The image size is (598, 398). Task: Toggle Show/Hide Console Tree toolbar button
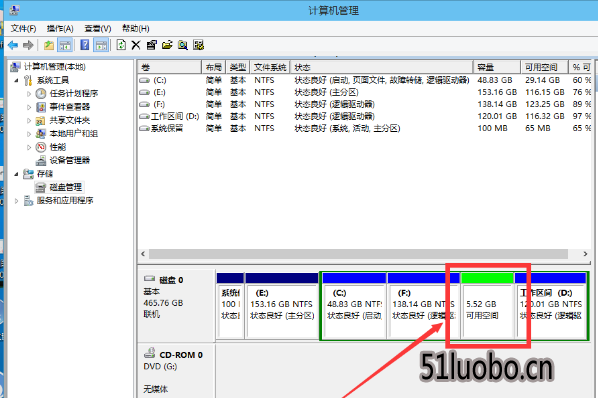(65, 45)
